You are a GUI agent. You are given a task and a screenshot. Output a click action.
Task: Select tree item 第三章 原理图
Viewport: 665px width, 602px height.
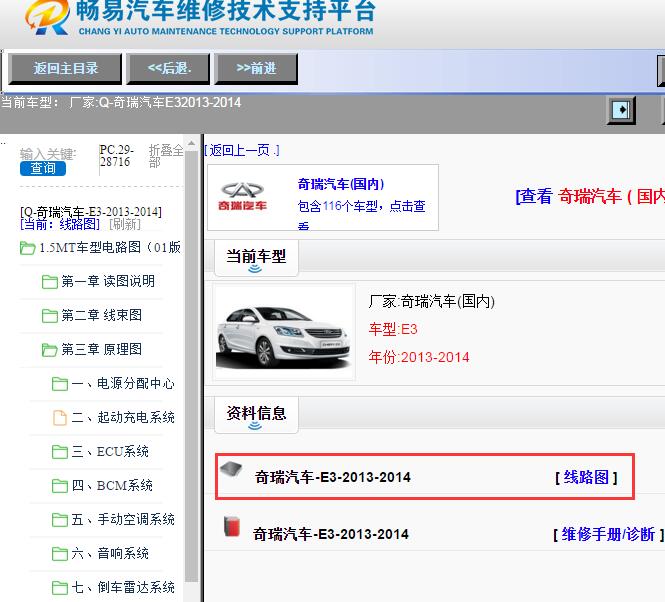point(101,350)
